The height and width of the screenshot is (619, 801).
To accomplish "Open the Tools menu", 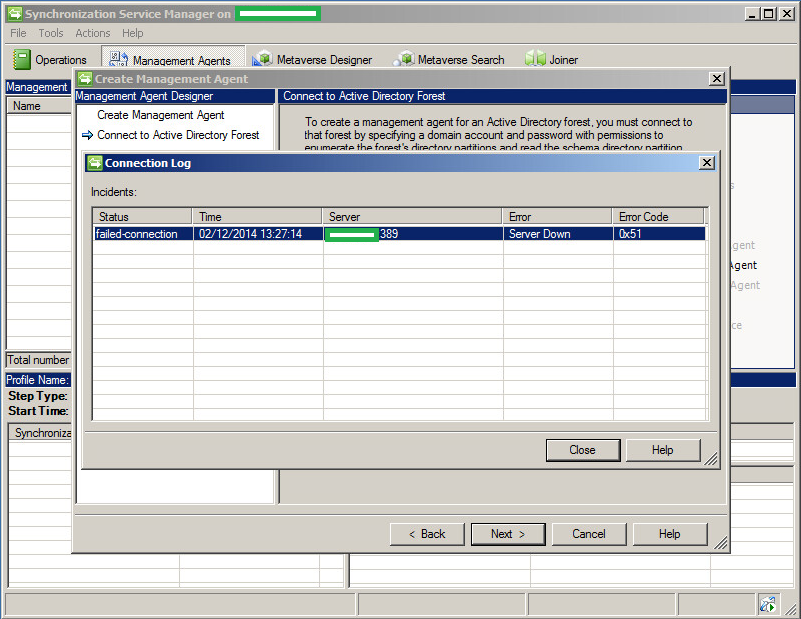I will coord(50,33).
